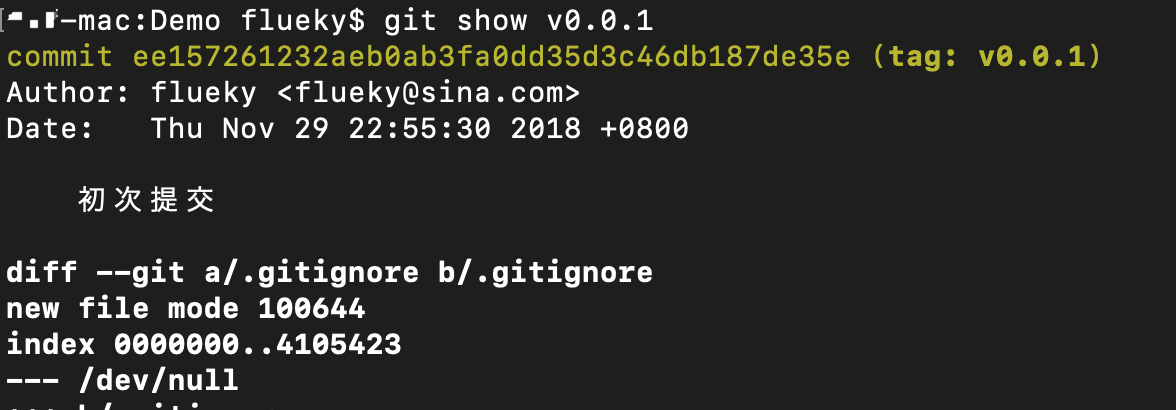Click the file mode number 100644
1176x410 pixels.
pyautogui.click(x=311, y=308)
